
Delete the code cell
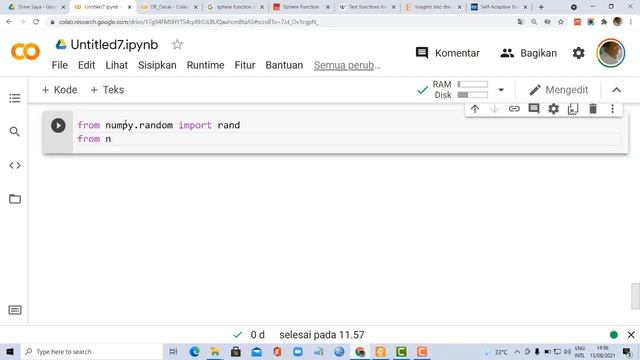pos(593,109)
